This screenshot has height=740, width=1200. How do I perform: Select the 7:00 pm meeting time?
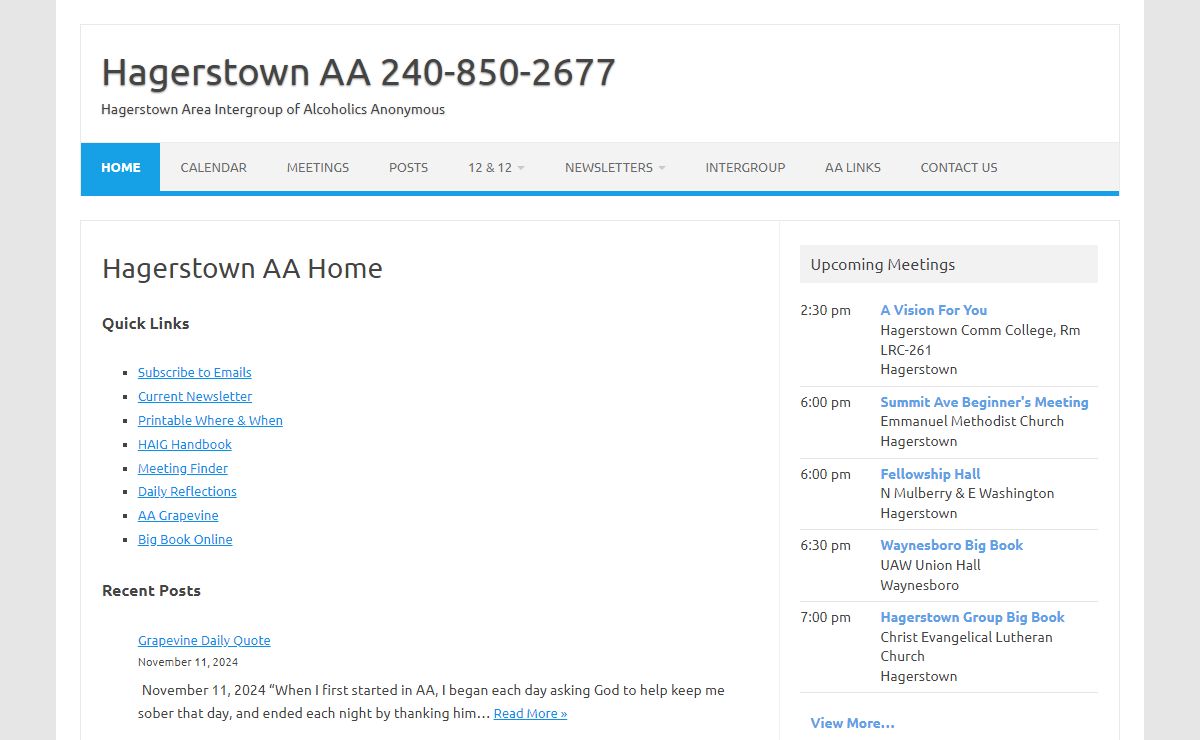(x=825, y=617)
